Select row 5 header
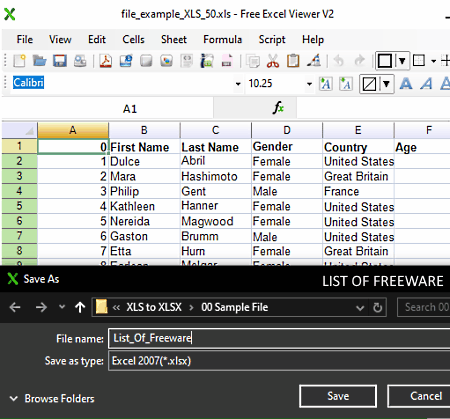Image resolution: width=450 pixels, height=419 pixels. 19,206
